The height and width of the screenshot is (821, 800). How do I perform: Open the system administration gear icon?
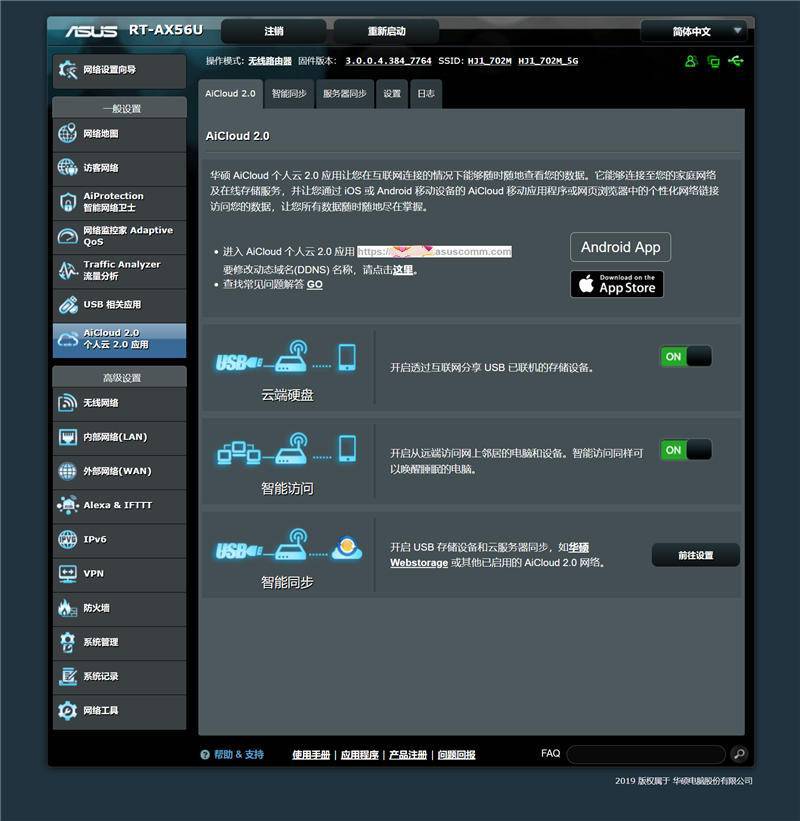(x=68, y=642)
